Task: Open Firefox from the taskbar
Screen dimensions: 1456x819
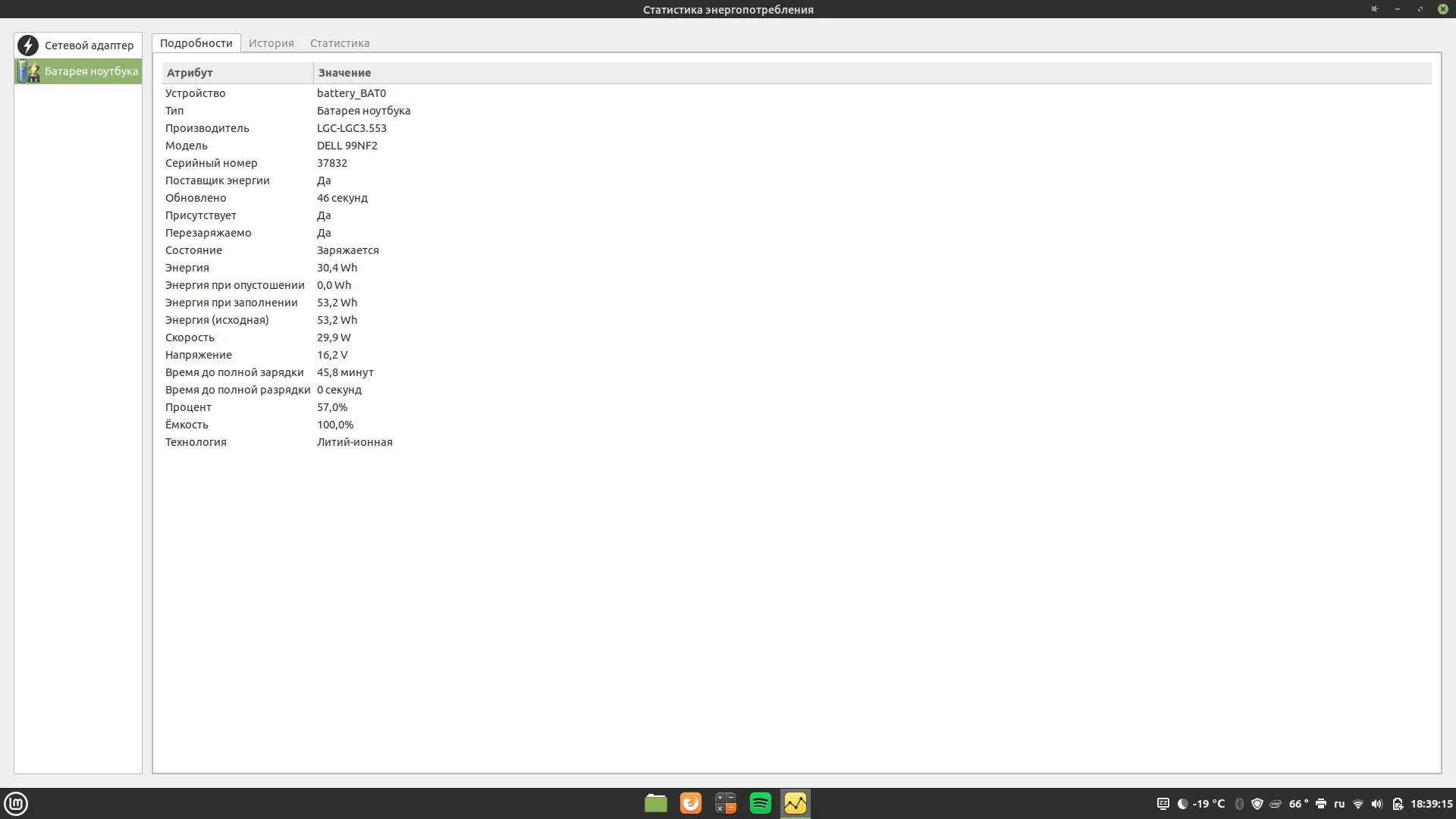Action: click(x=690, y=803)
